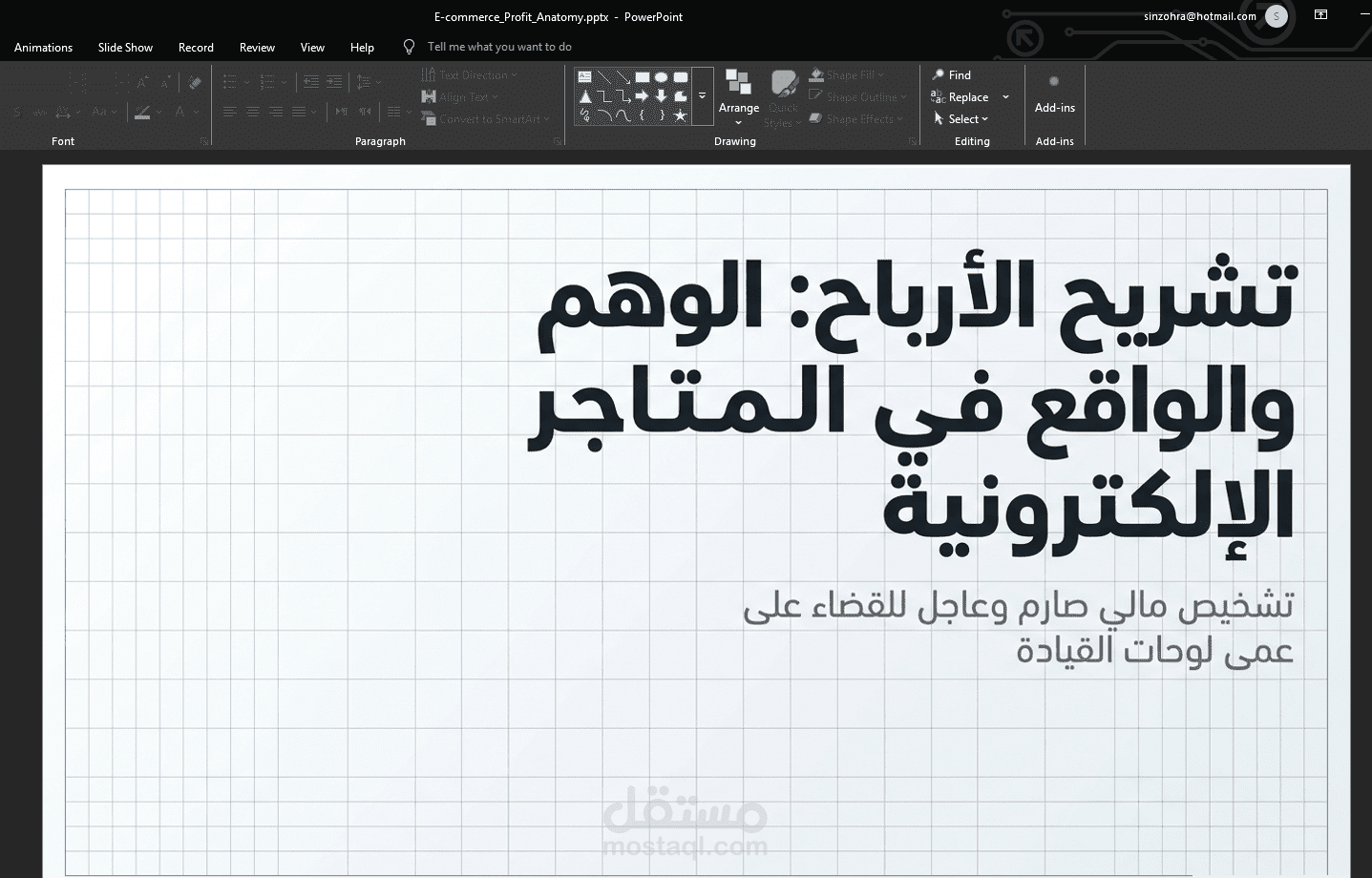Select the Down Arrow block shape
The height and width of the screenshot is (878, 1372).
pos(661,96)
